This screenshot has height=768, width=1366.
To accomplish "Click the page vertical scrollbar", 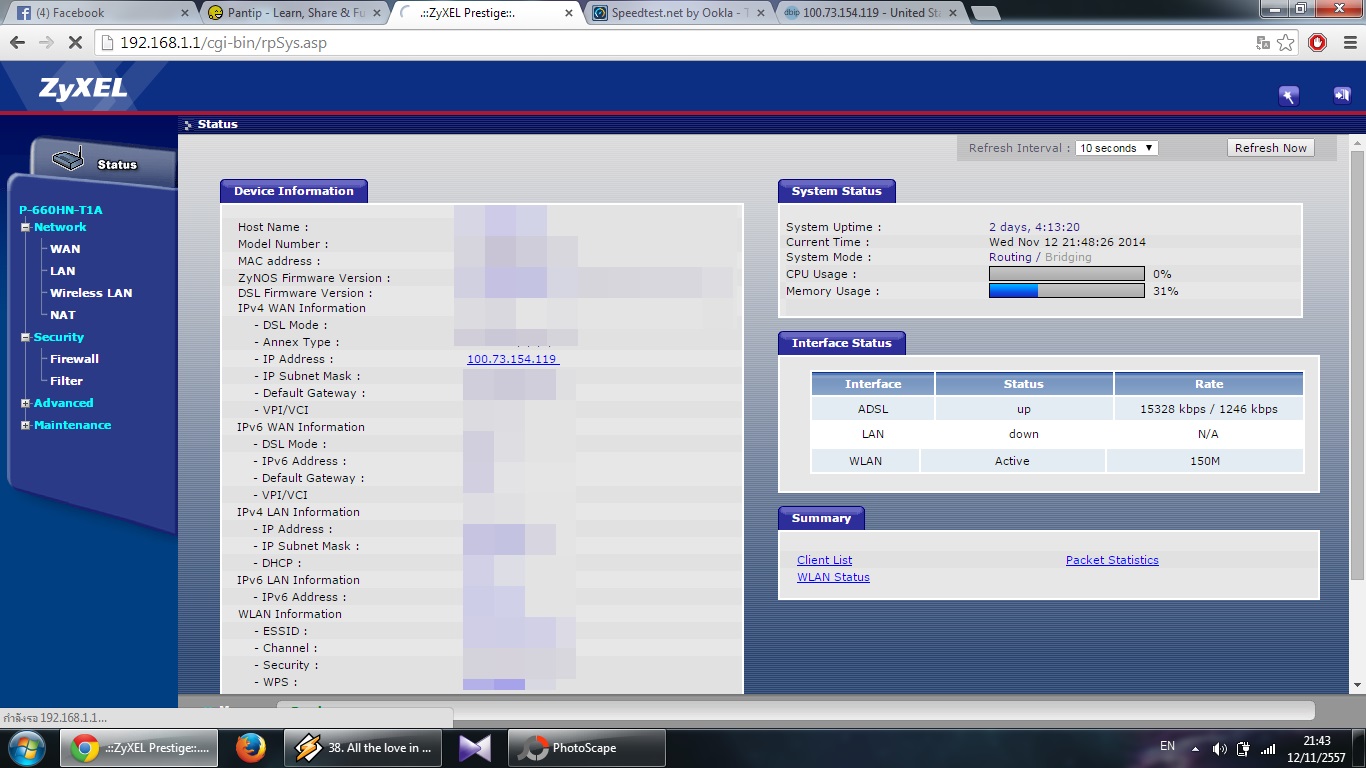I will pyautogui.click(x=1357, y=365).
